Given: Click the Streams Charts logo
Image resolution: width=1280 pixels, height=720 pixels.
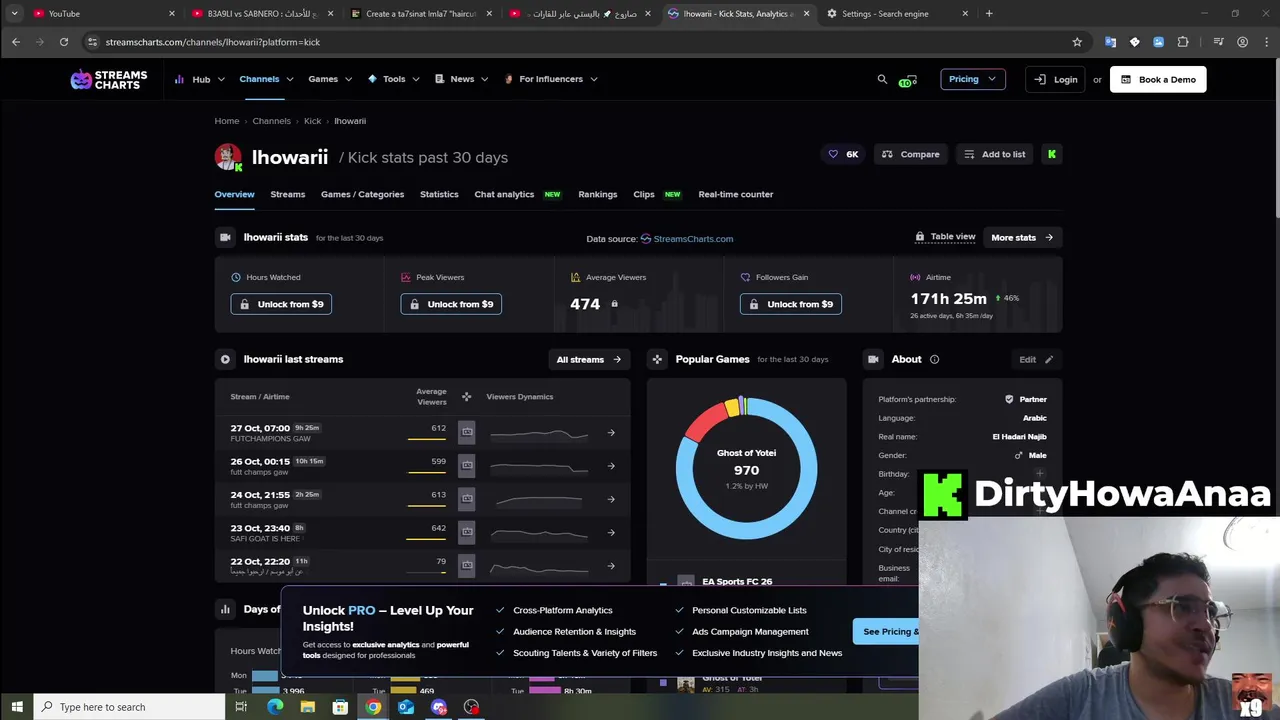Looking at the screenshot, I should tap(108, 80).
